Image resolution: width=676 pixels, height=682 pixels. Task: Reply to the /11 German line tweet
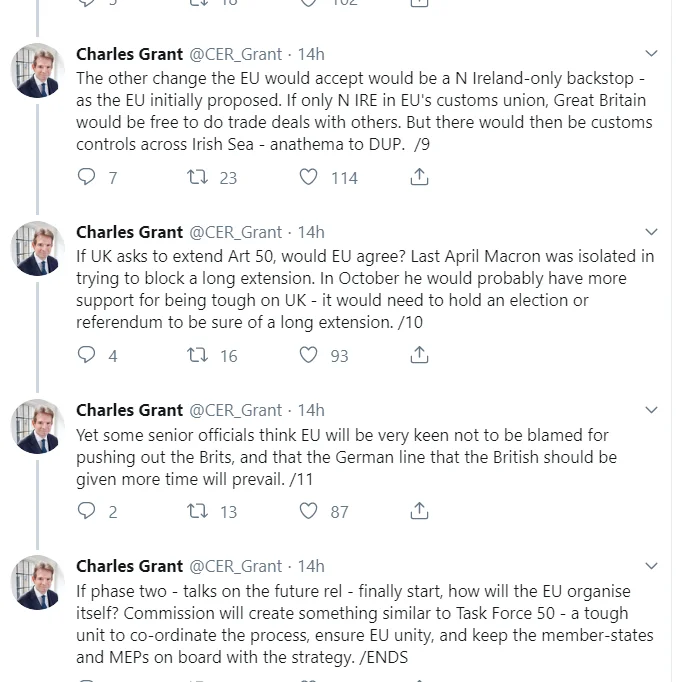pos(86,511)
